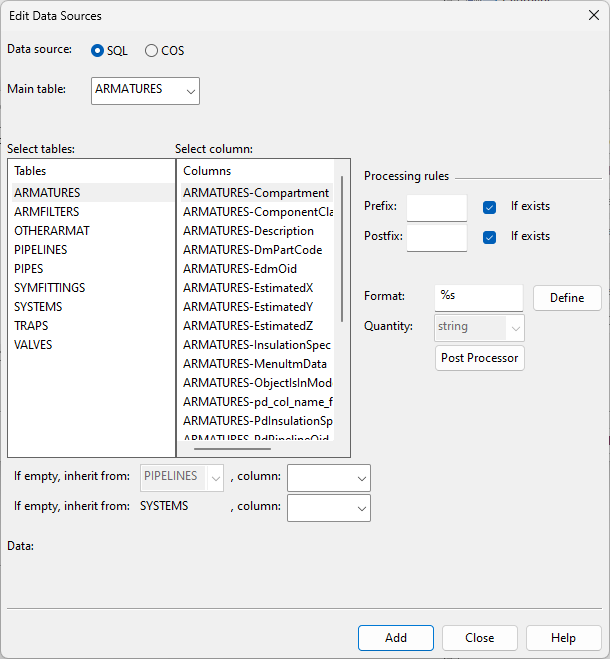Pick the ARMATURES-EstimatedX column

[248, 288]
